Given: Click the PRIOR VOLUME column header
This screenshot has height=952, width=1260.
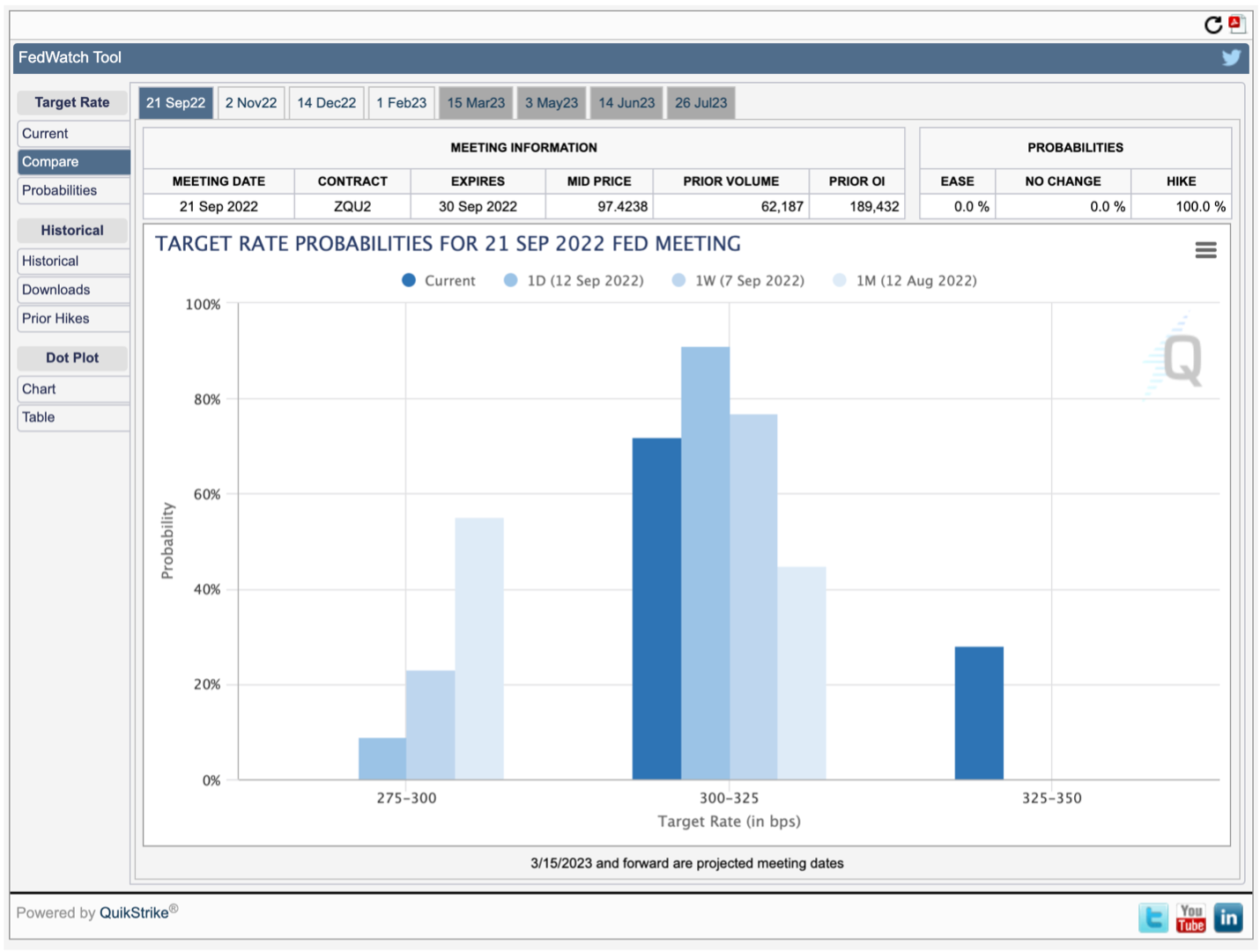Looking at the screenshot, I should [731, 181].
